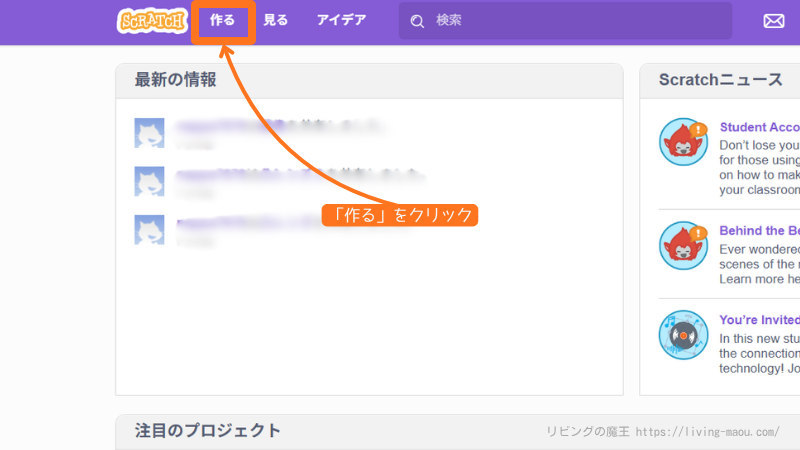
Task: Click the 注目のプロジェクト section header
Action: (208, 431)
